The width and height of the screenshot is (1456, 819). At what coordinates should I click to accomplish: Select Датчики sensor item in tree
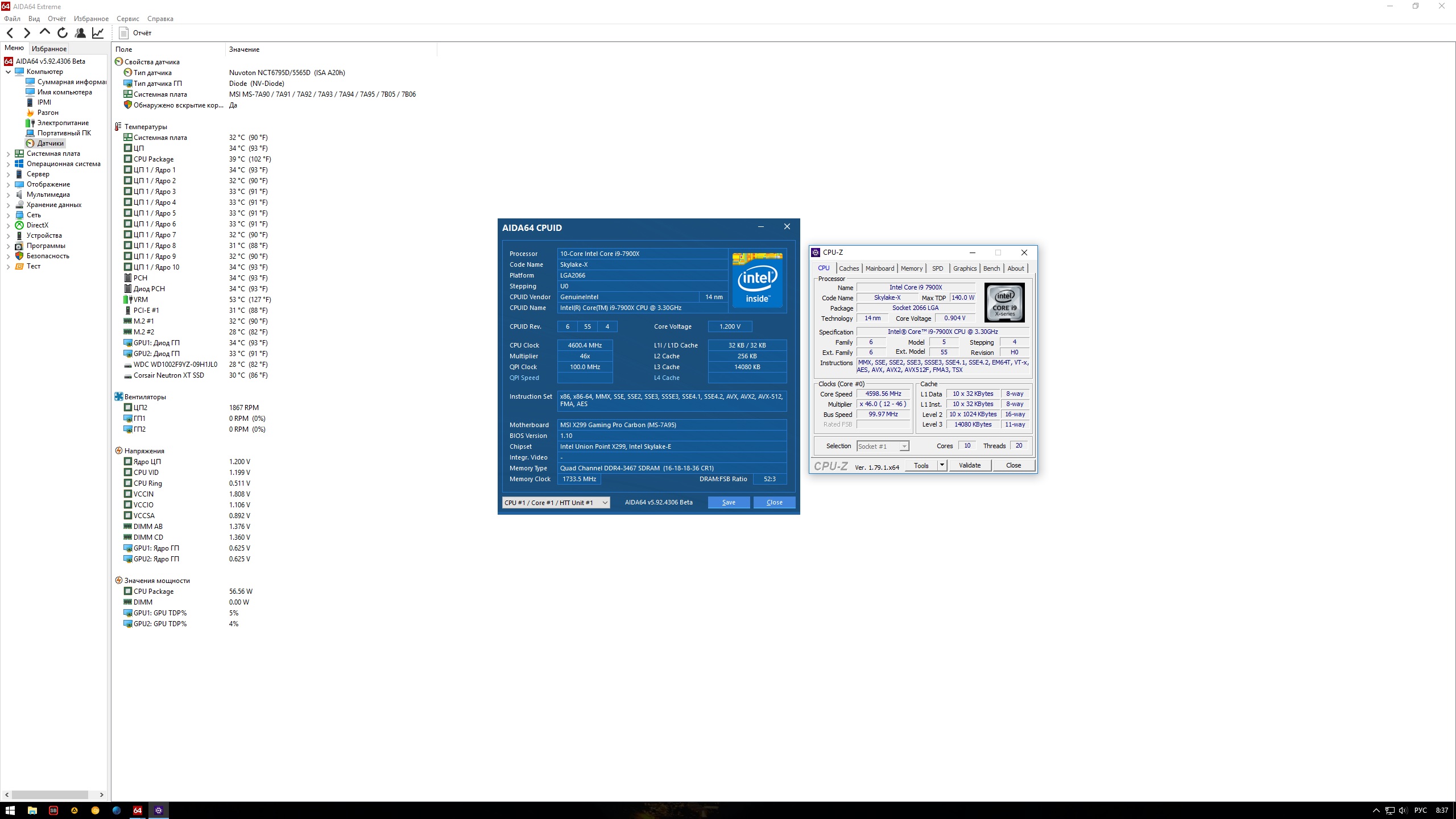click(x=50, y=143)
